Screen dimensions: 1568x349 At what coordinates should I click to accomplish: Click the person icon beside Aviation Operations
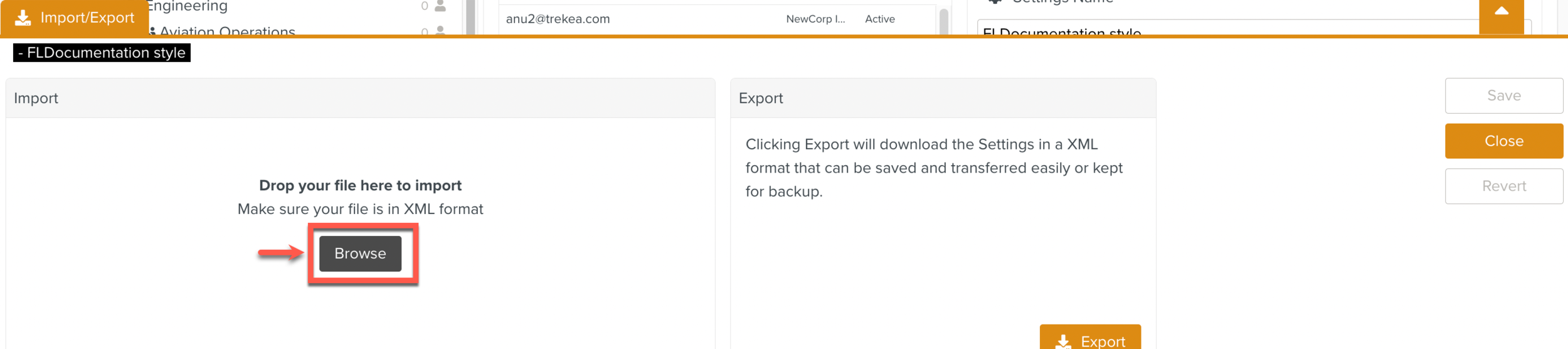tap(440, 30)
